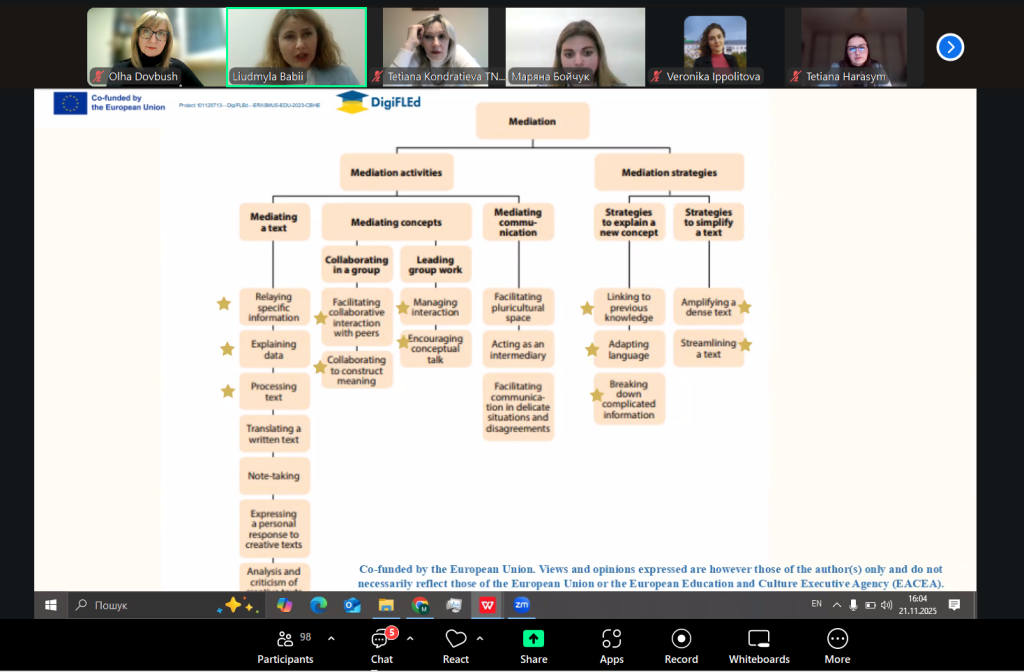Open the Participants panel
The height and width of the screenshot is (672, 1024).
coord(285,645)
